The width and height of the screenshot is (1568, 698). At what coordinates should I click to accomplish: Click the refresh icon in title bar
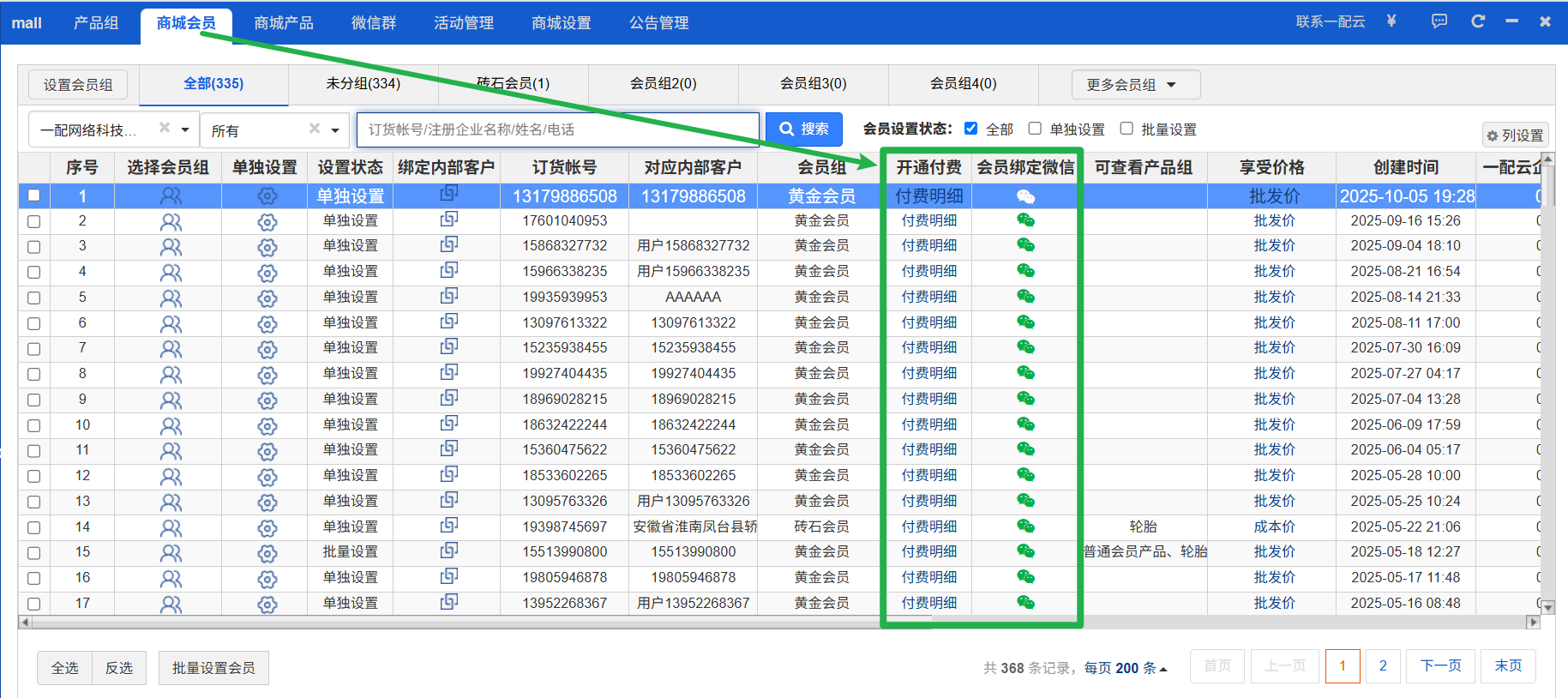[x=1478, y=21]
